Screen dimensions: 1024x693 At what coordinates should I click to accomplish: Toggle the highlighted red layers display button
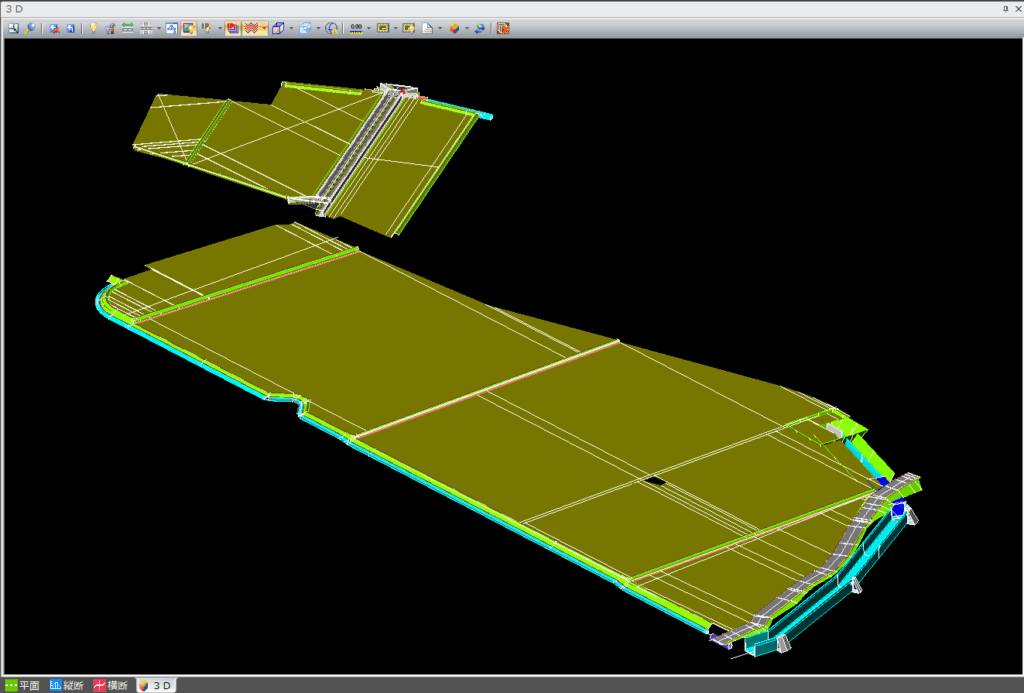click(233, 28)
